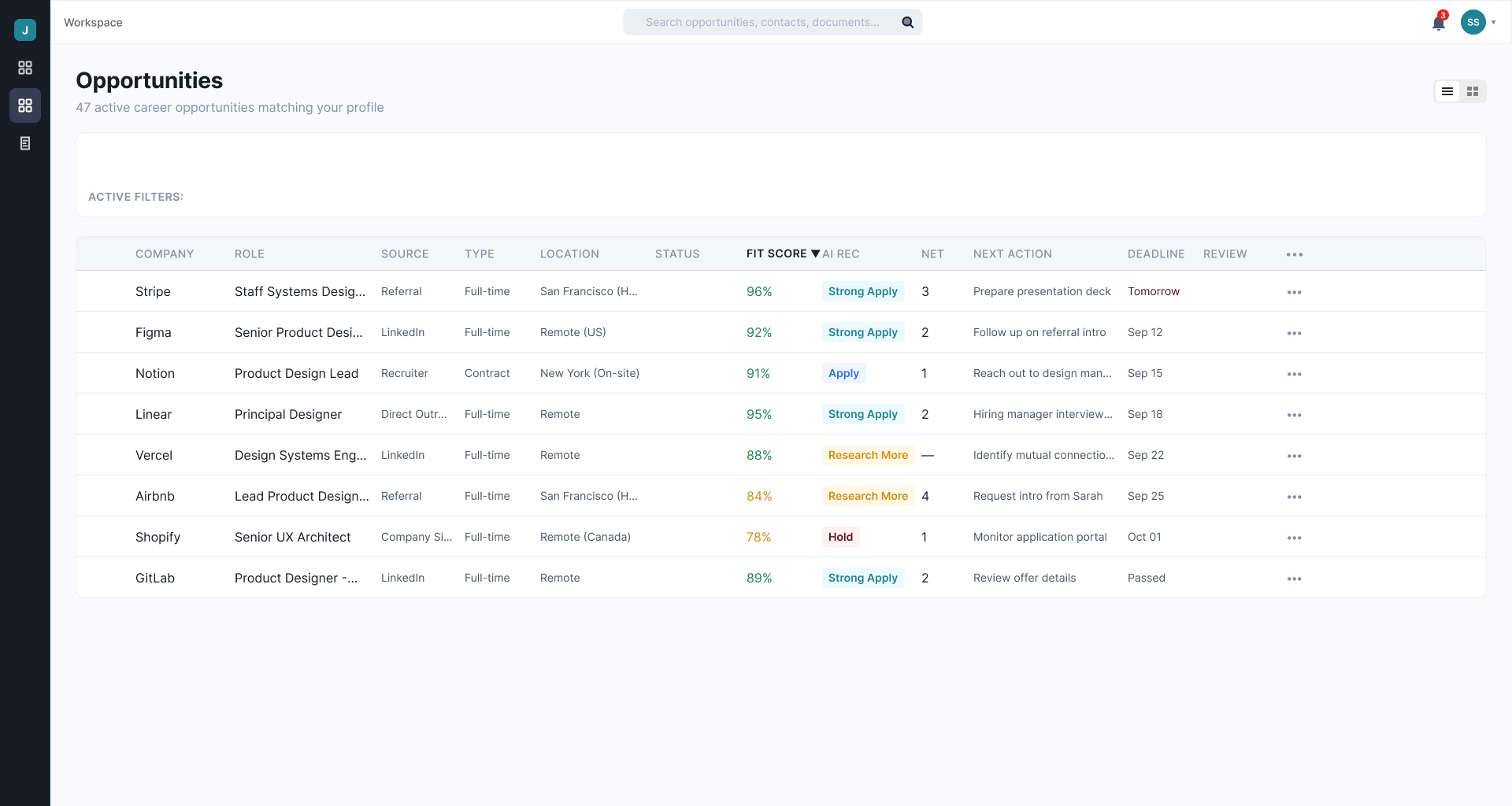Viewport: 1512px width, 806px height.
Task: Click the teal J logo in sidebar
Action: [25, 30]
